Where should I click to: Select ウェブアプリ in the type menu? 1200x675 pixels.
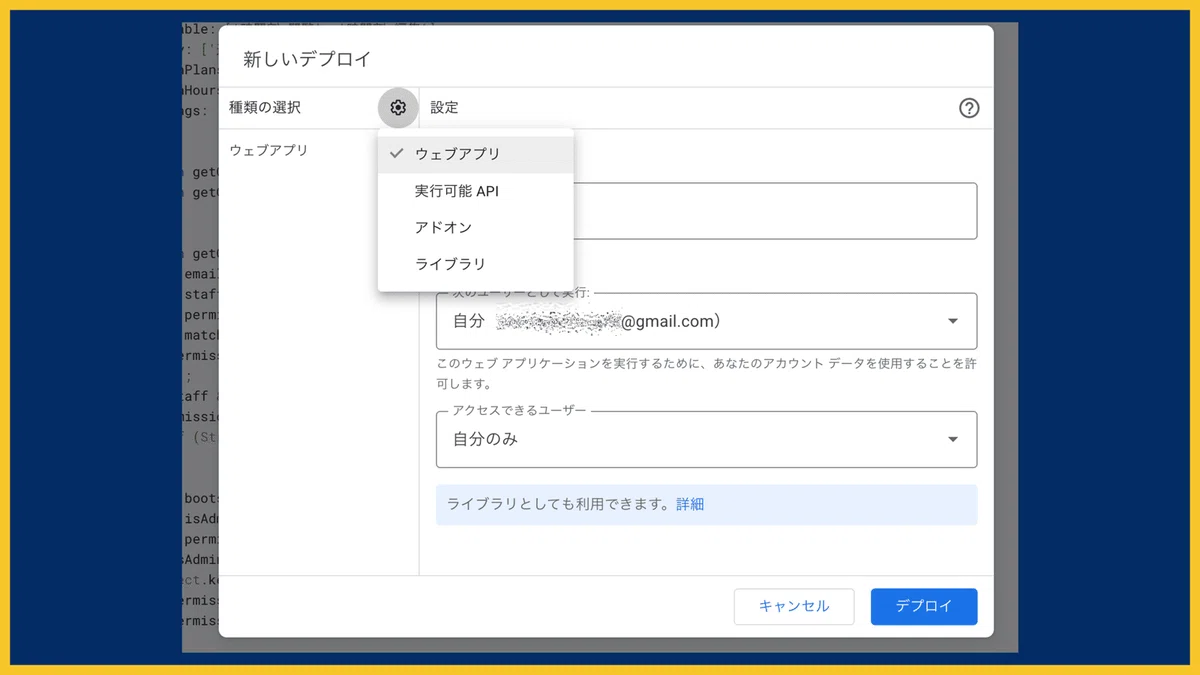click(x=476, y=154)
